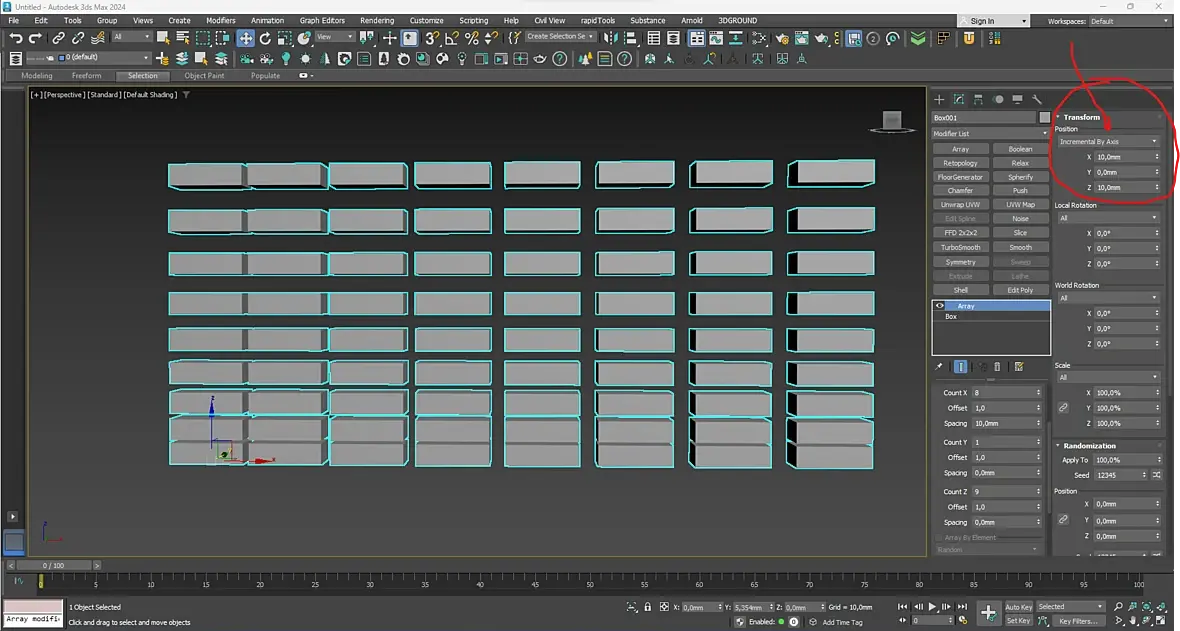The image size is (1180, 631).
Task: Toggle visibility eye of Array modifier
Action: pyautogui.click(x=939, y=306)
